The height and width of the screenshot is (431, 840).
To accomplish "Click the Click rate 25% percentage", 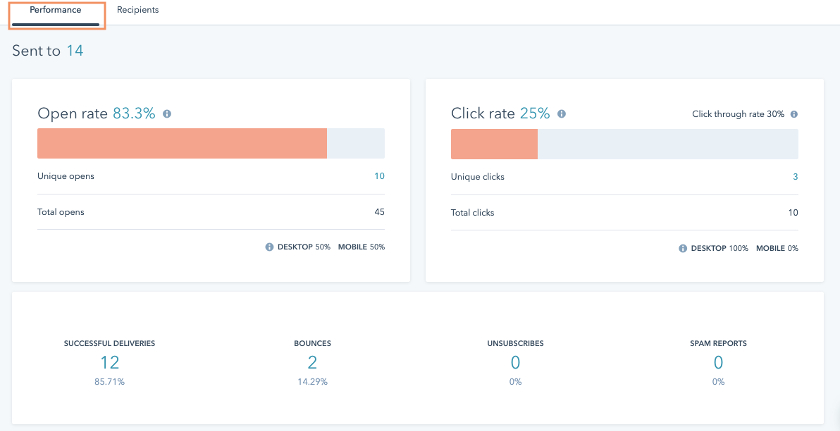I will click(x=535, y=114).
